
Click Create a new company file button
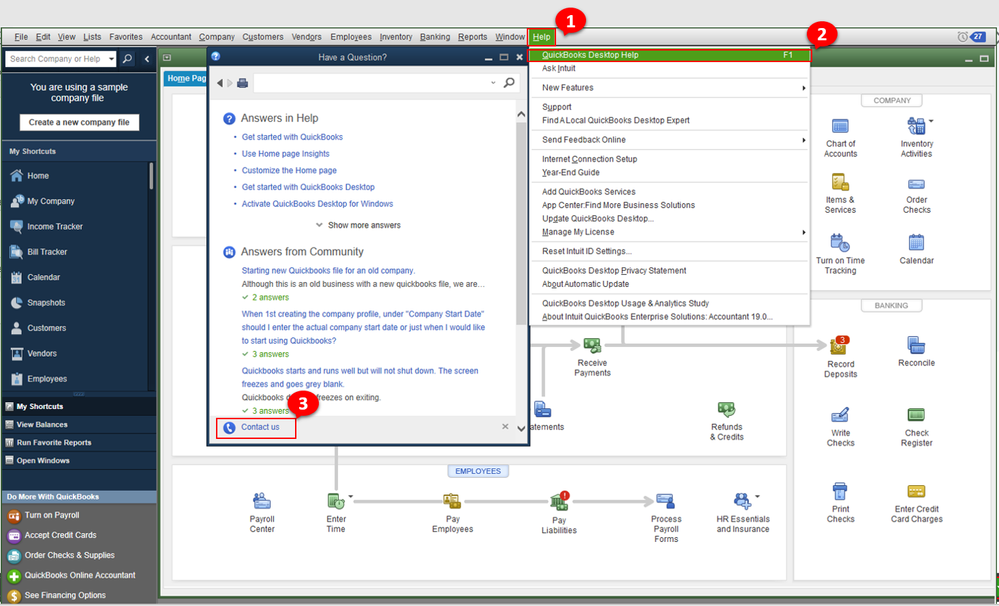(x=79, y=122)
